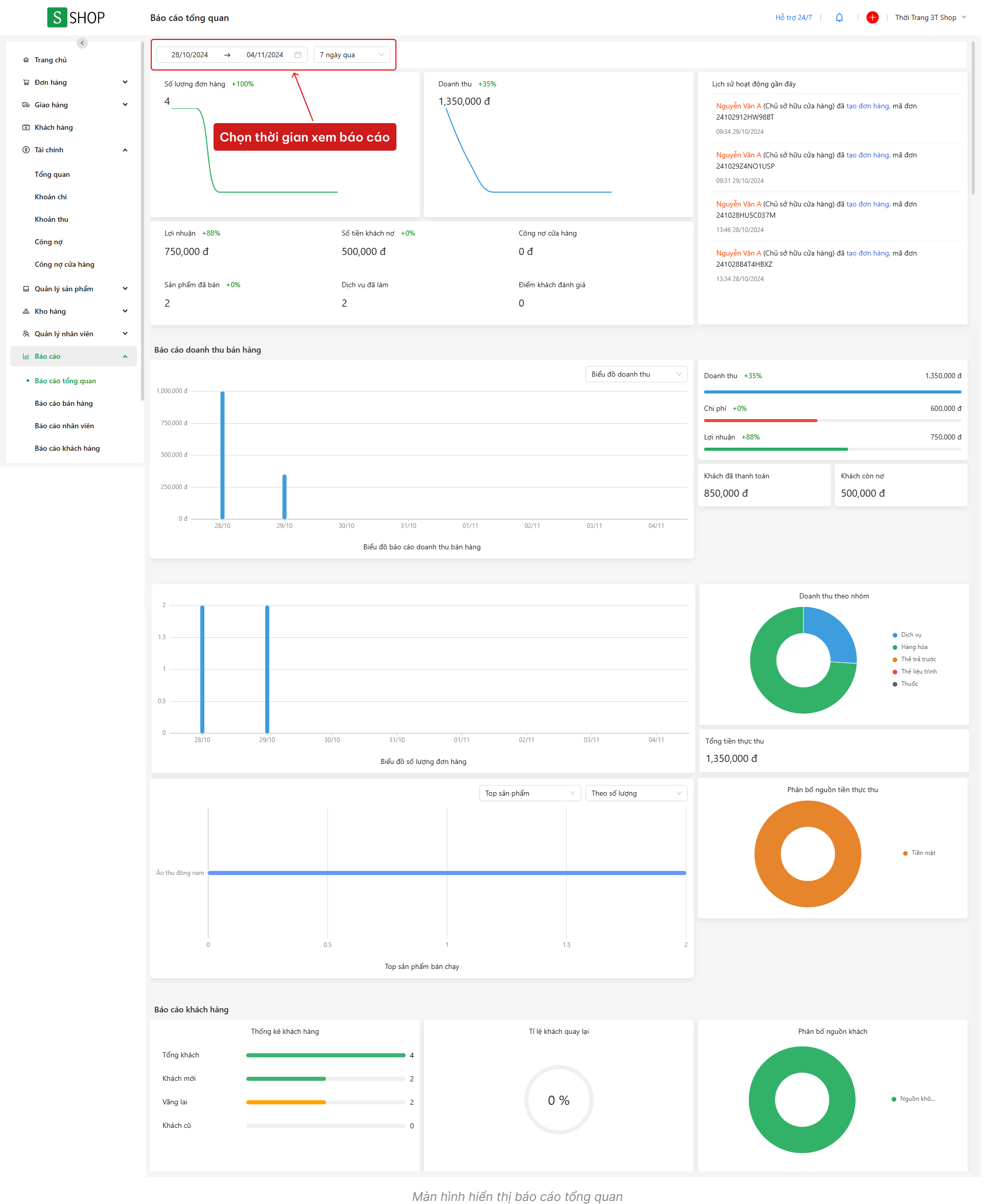Image resolution: width=1008 pixels, height=1204 pixels.
Task: Click the Hỗ trợ 24/7 link
Action: click(793, 18)
